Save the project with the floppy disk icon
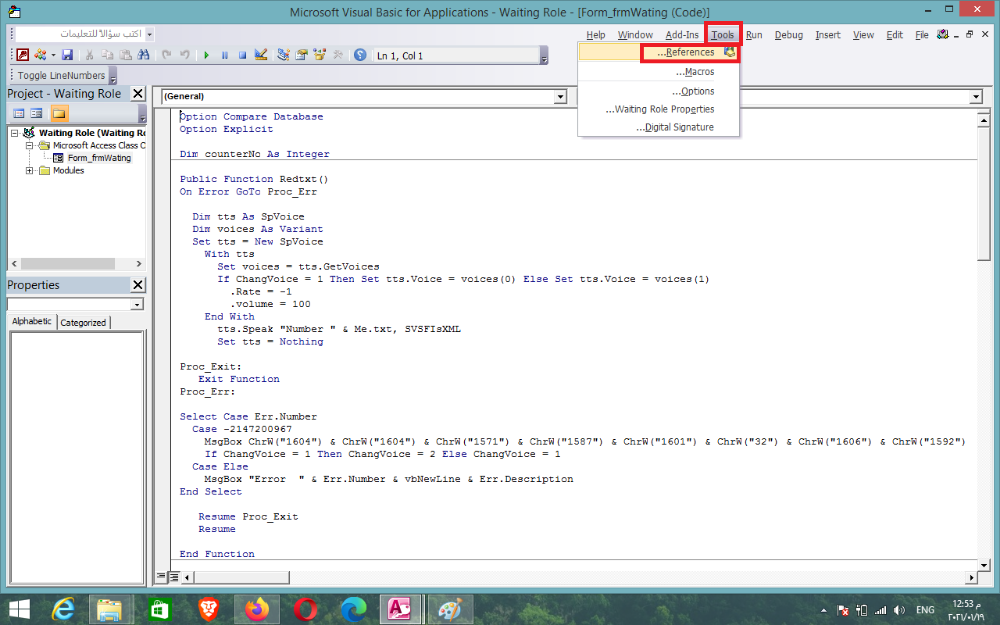1000x625 pixels. 68,55
